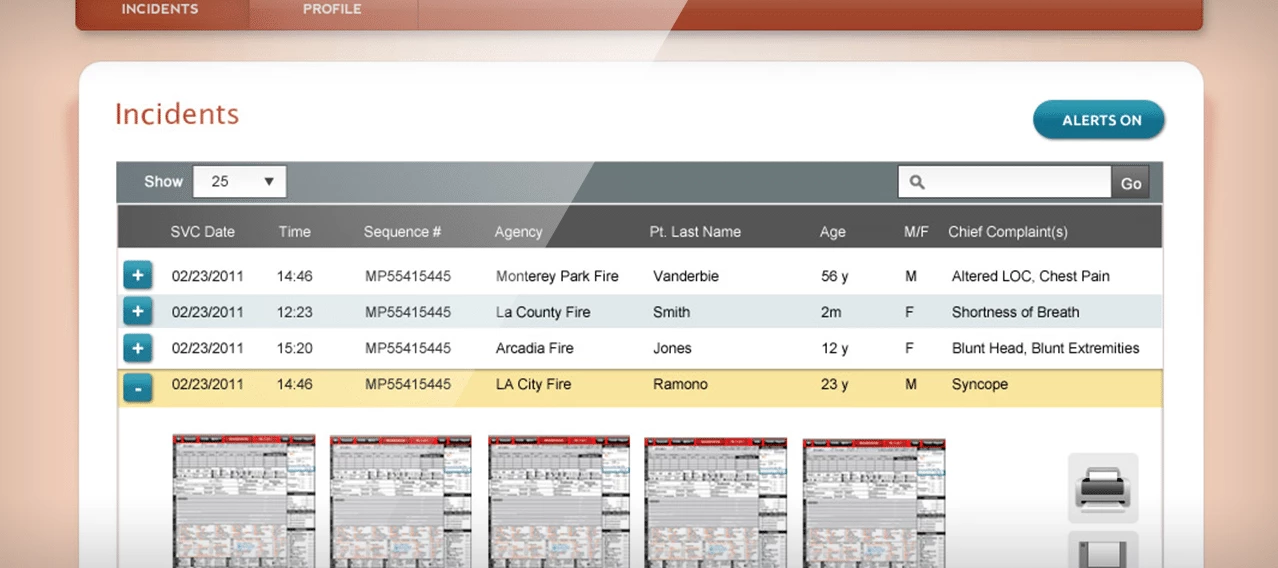Select 'Monterey Park Fire' agency cell
Screen dimensions: 1278x568
pos(557,276)
